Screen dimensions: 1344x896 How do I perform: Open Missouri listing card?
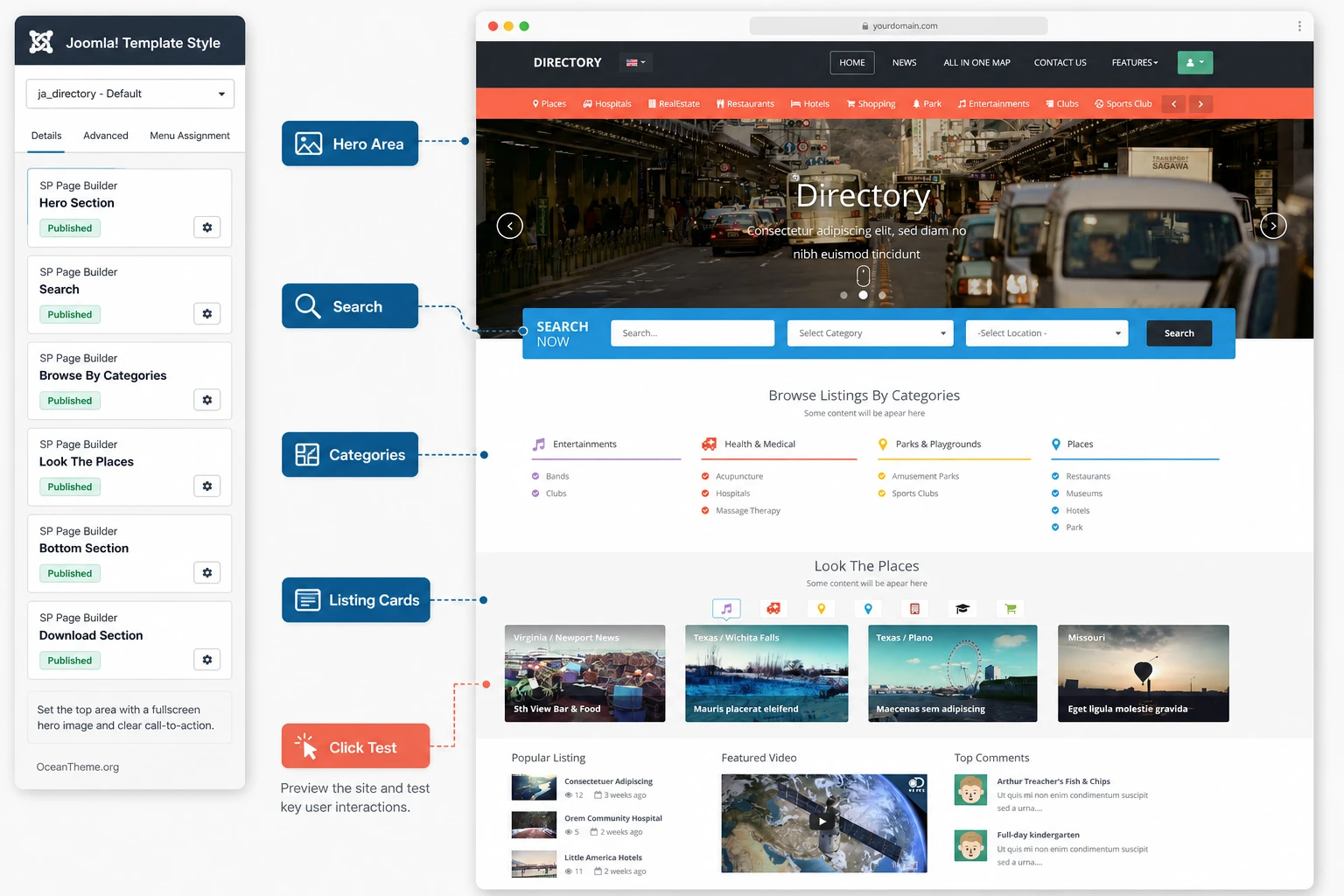coord(1143,673)
